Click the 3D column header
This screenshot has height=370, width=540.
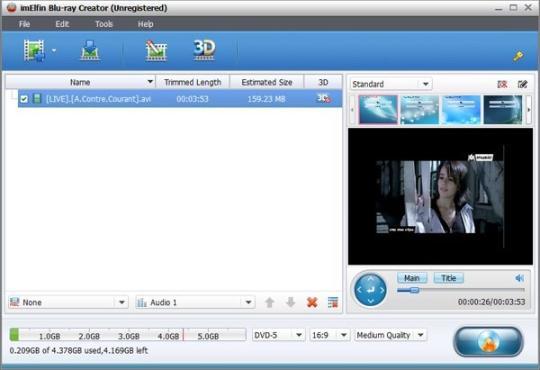[x=323, y=82]
